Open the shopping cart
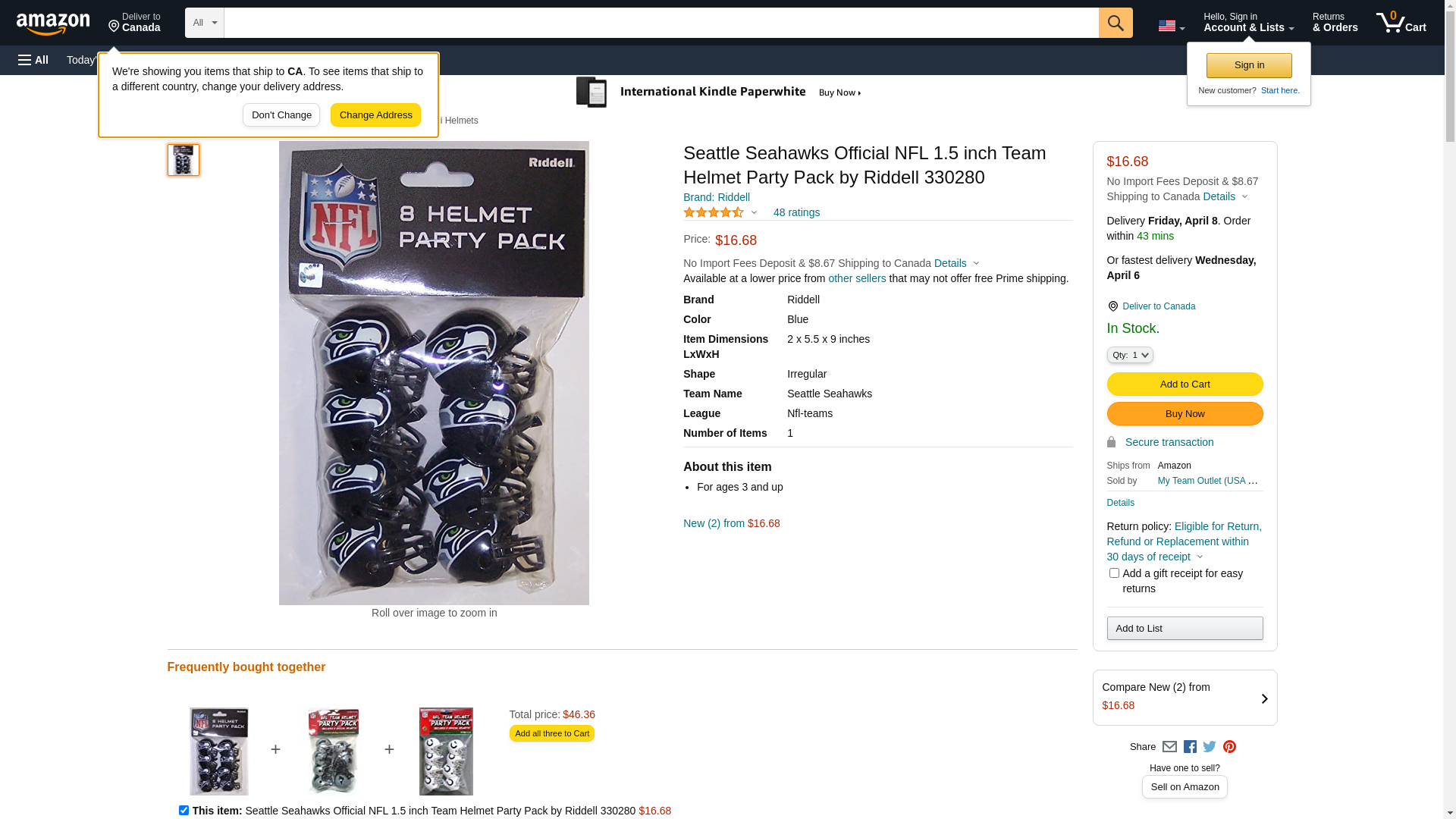 [x=1401, y=23]
